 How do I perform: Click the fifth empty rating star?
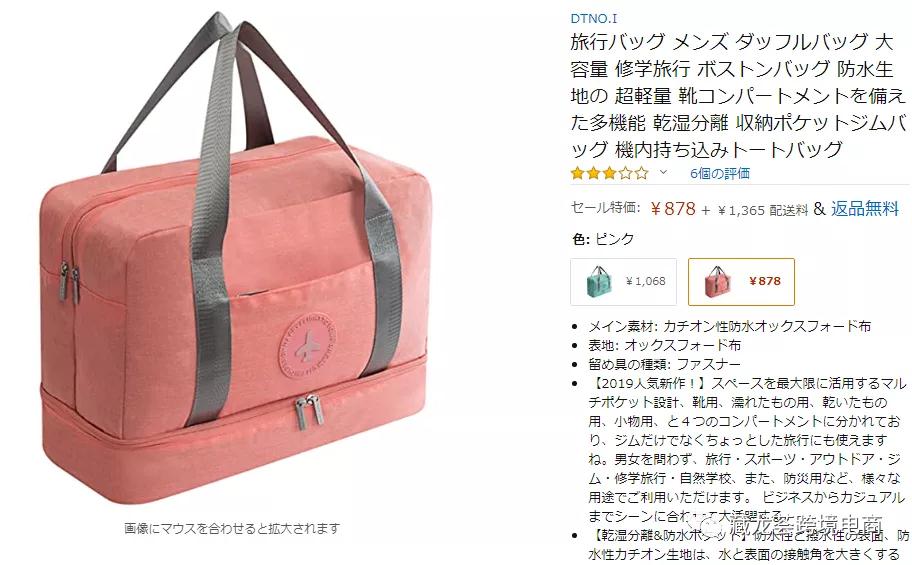[x=641, y=173]
